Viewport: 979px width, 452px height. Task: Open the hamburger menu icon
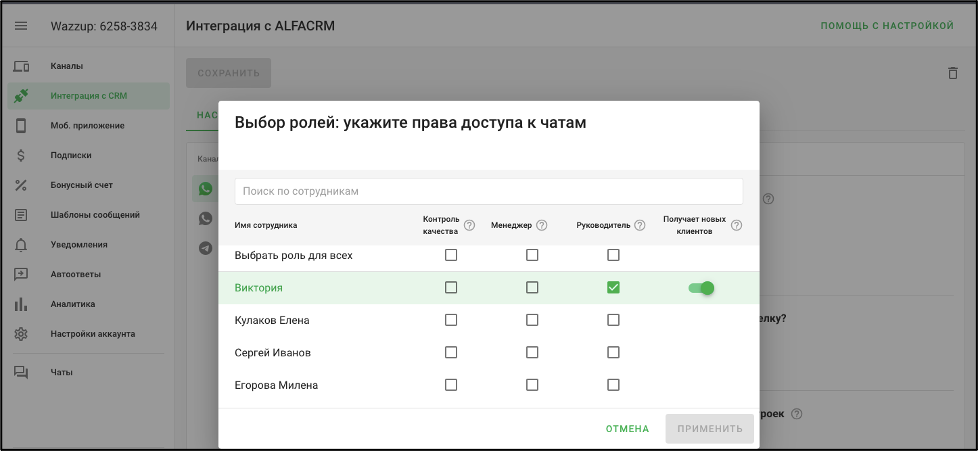tap(21, 26)
